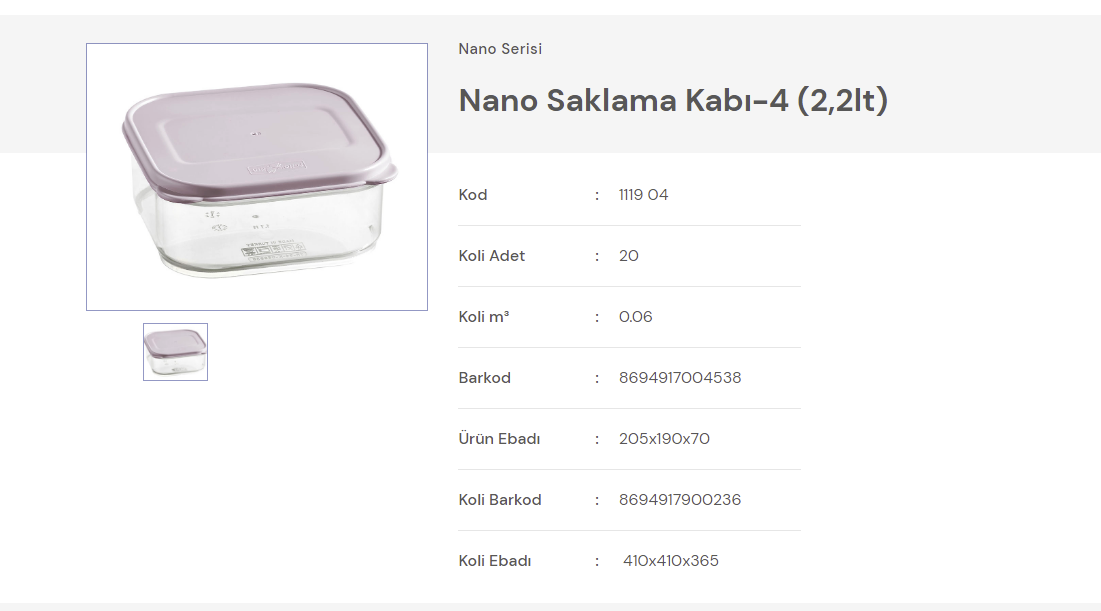Click the Nano Saklama Kabı-4 product title

(x=673, y=101)
